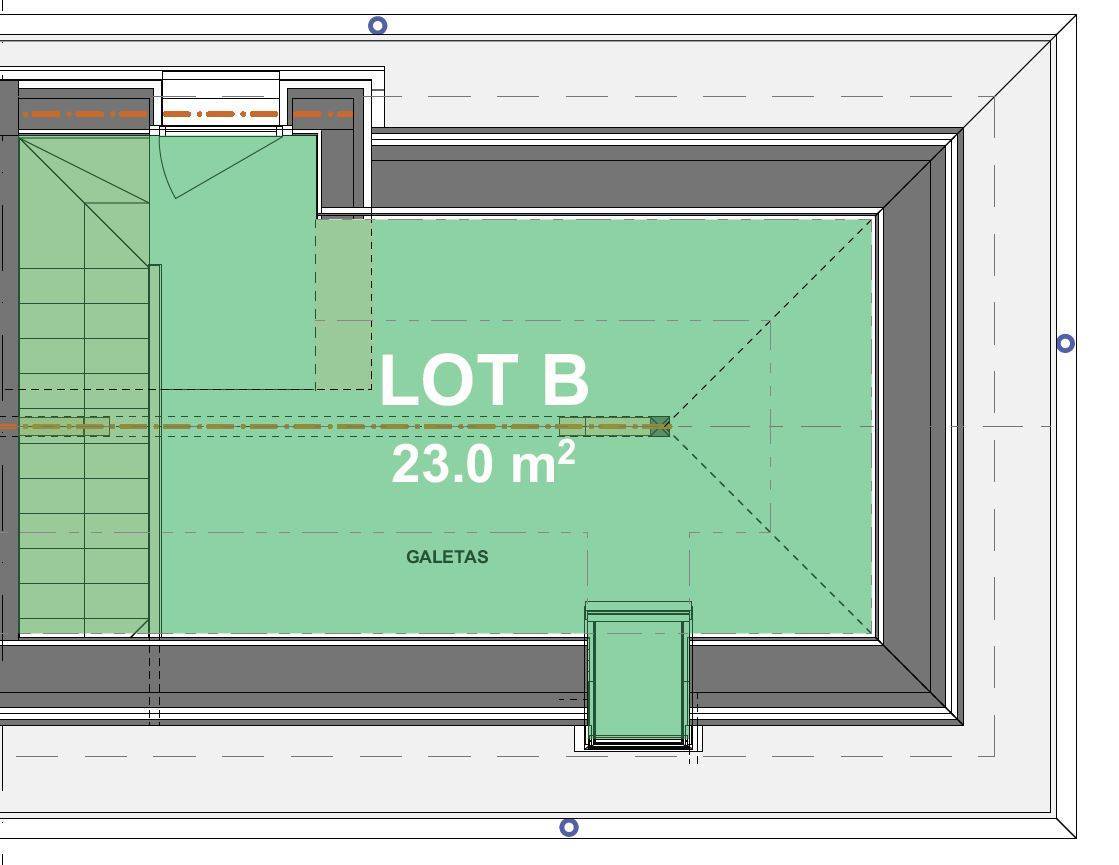This screenshot has width=1119, height=865.
Task: Select the GALETAS room label
Action: tap(447, 557)
